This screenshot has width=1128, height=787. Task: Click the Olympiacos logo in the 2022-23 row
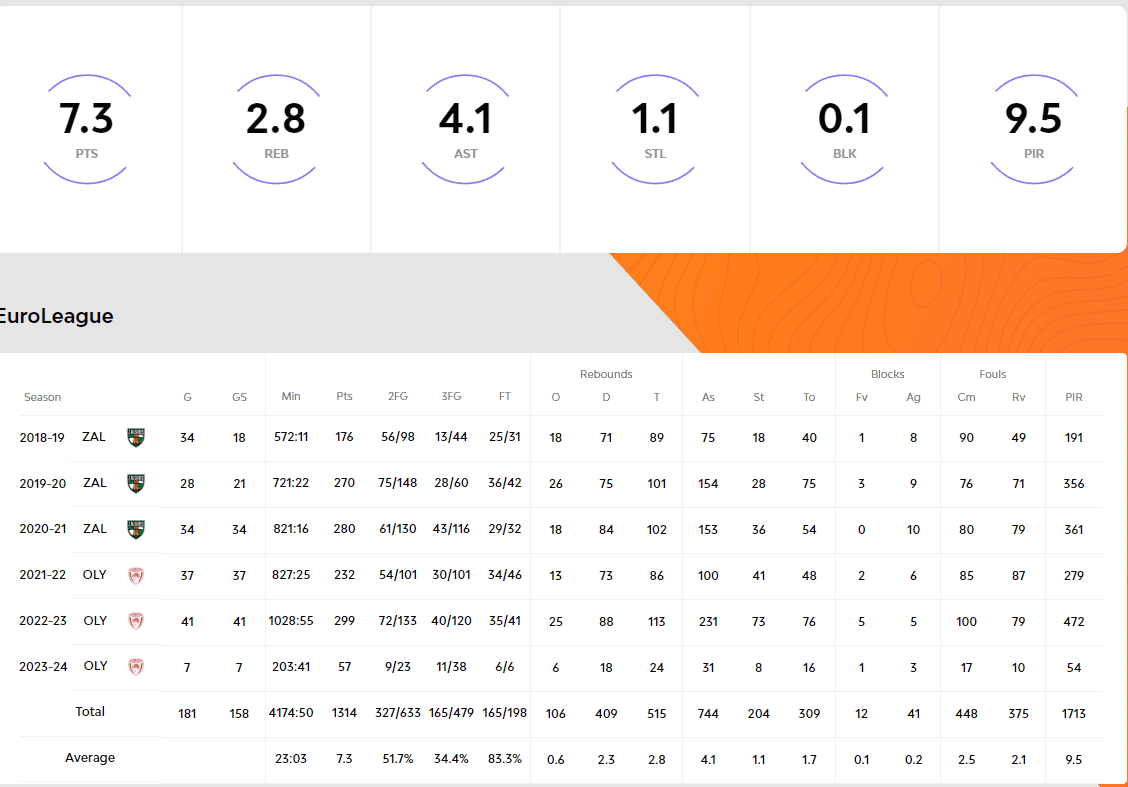click(136, 621)
